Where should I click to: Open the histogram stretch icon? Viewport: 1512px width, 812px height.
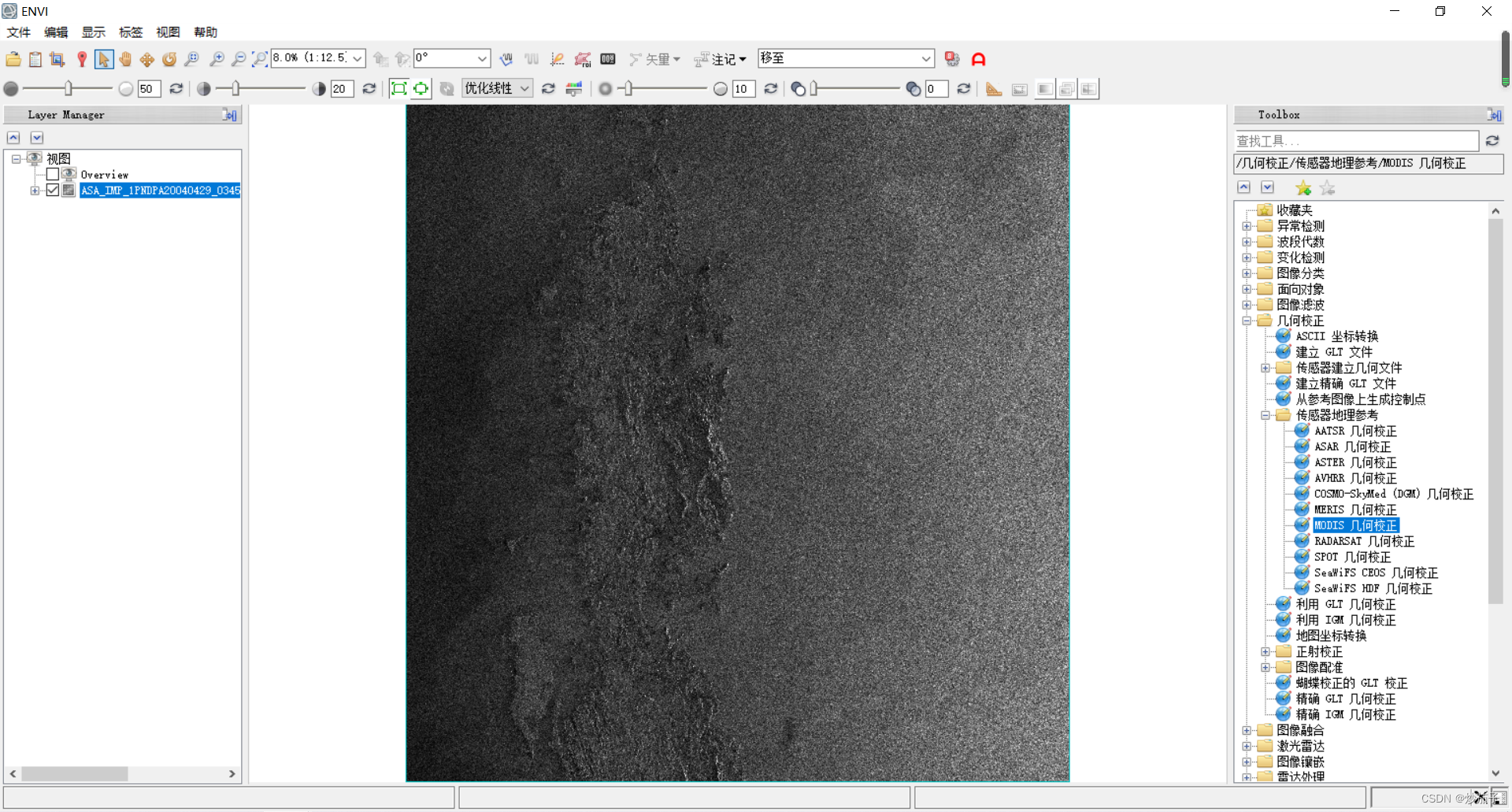click(x=574, y=89)
